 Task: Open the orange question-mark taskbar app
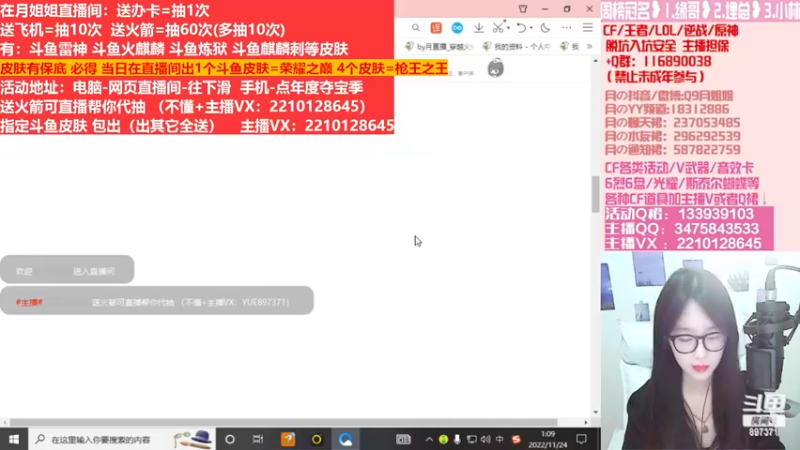pyautogui.click(x=288, y=439)
